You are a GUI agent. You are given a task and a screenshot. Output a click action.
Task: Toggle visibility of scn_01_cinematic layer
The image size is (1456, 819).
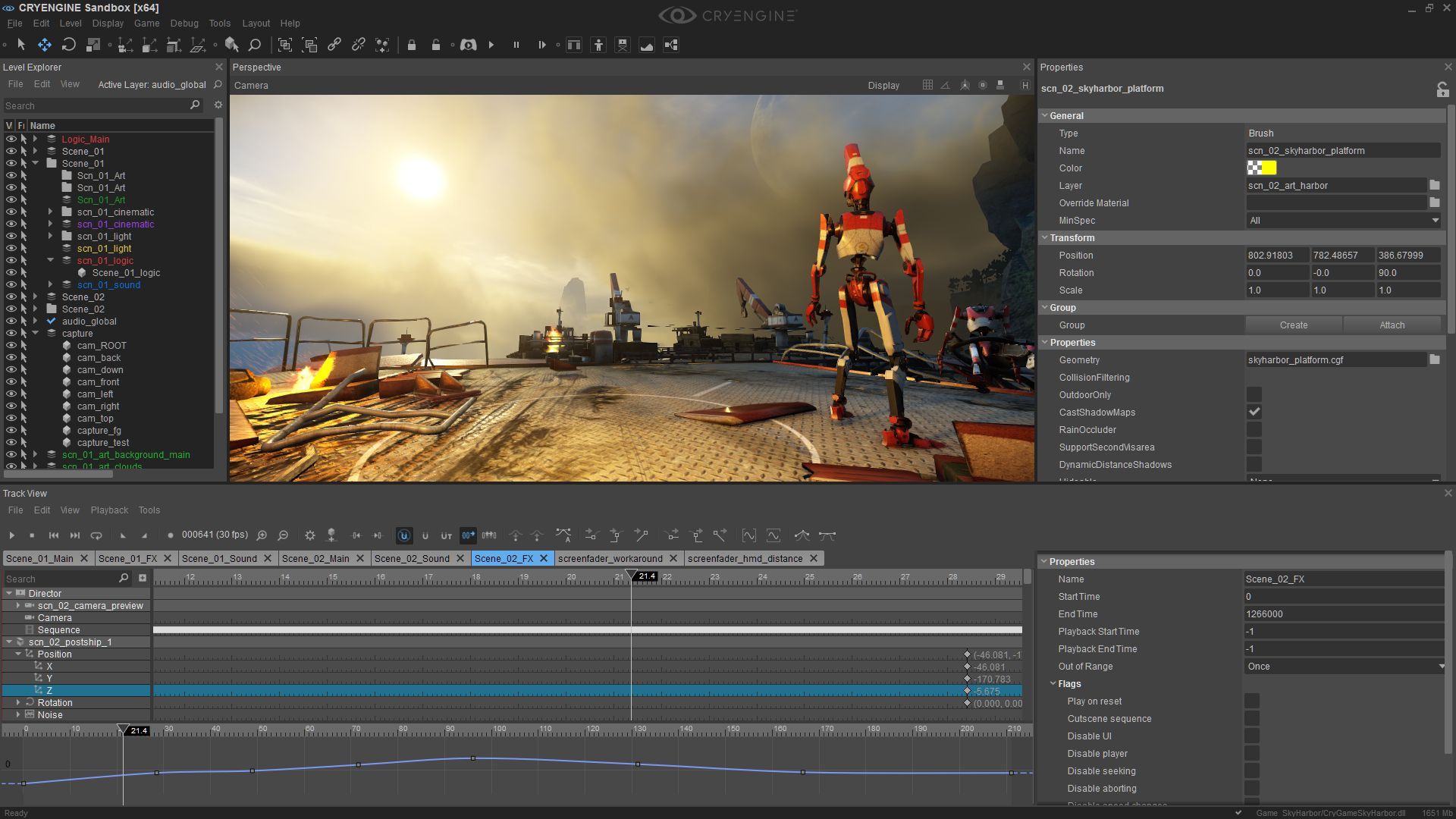(x=9, y=224)
